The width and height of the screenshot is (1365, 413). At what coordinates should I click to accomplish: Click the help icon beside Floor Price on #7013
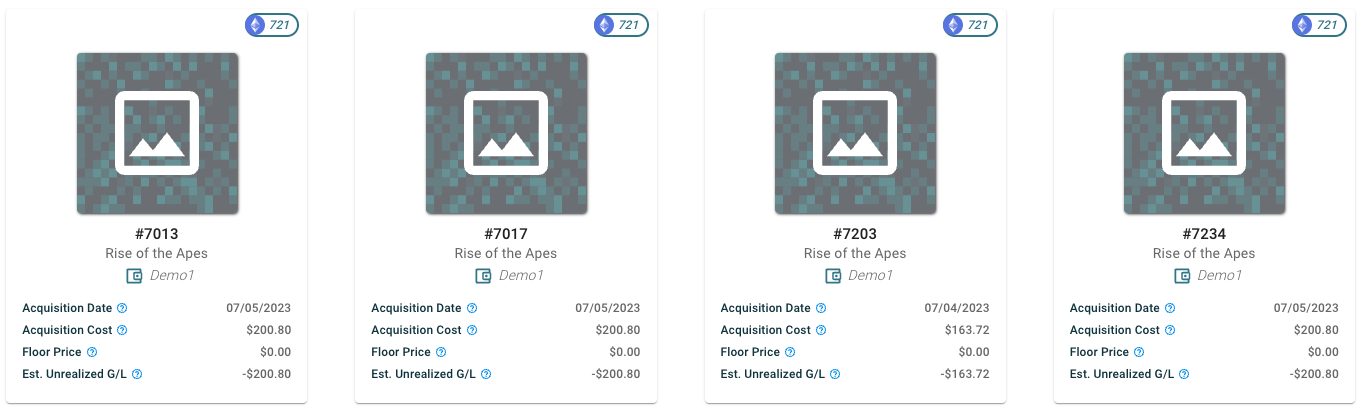point(92,352)
